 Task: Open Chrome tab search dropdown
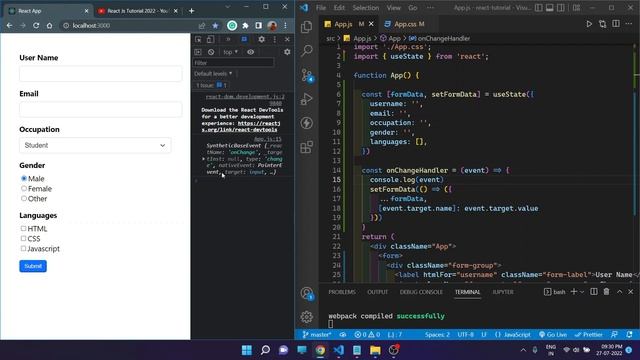pyautogui.click(x=228, y=7)
